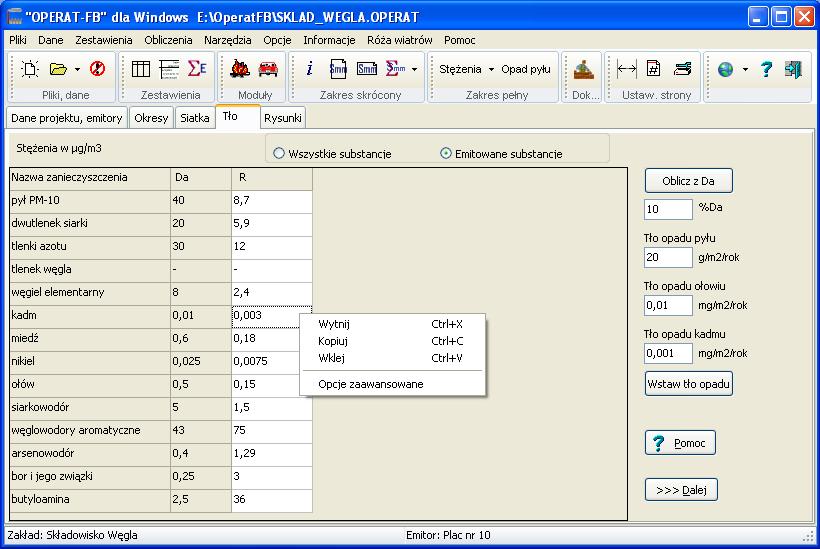The image size is (820, 549).
Task: Click the >>> Dalej button
Action: (x=681, y=490)
